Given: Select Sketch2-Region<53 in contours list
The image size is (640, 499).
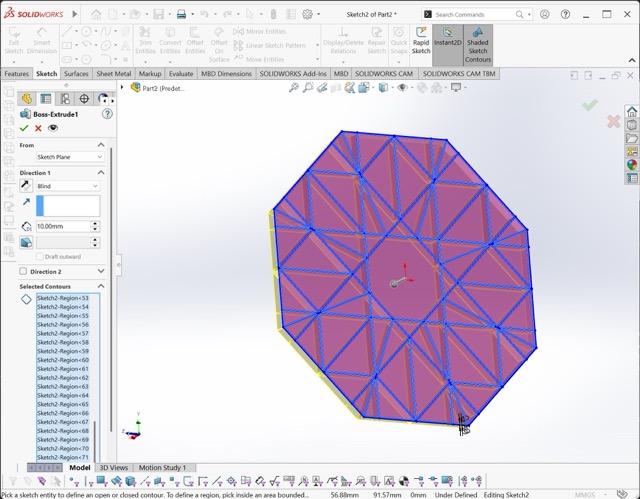Looking at the screenshot, I should point(63,298).
